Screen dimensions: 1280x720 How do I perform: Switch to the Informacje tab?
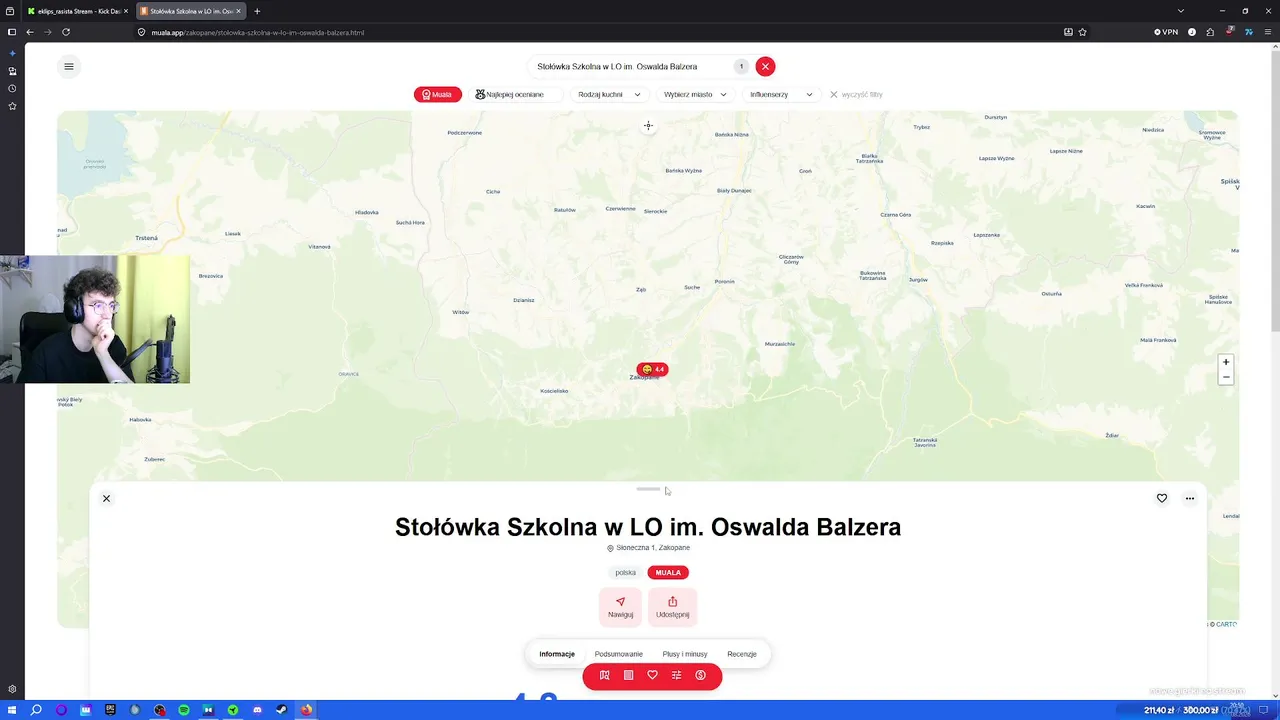point(557,654)
